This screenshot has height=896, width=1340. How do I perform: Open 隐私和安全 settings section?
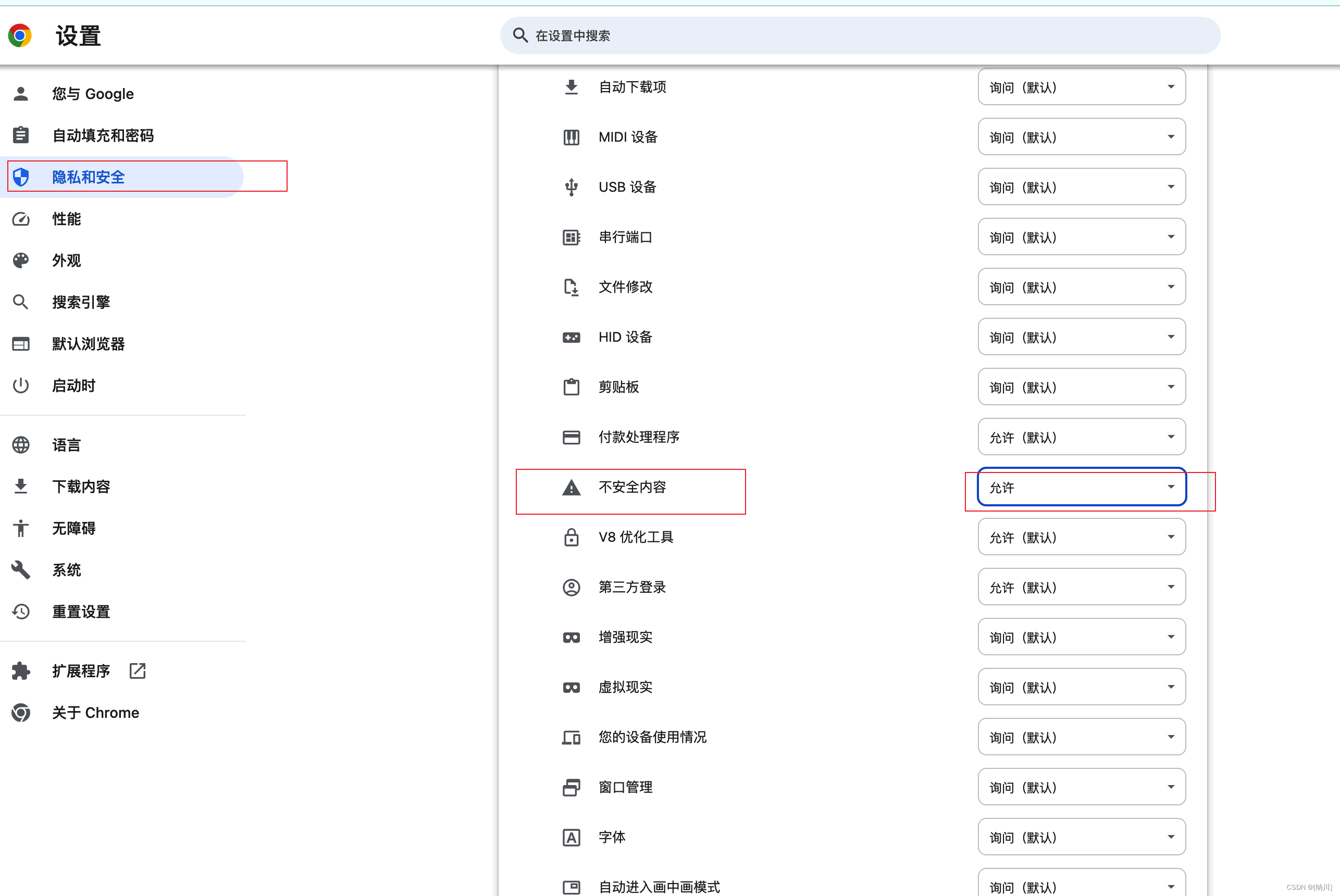(x=89, y=177)
